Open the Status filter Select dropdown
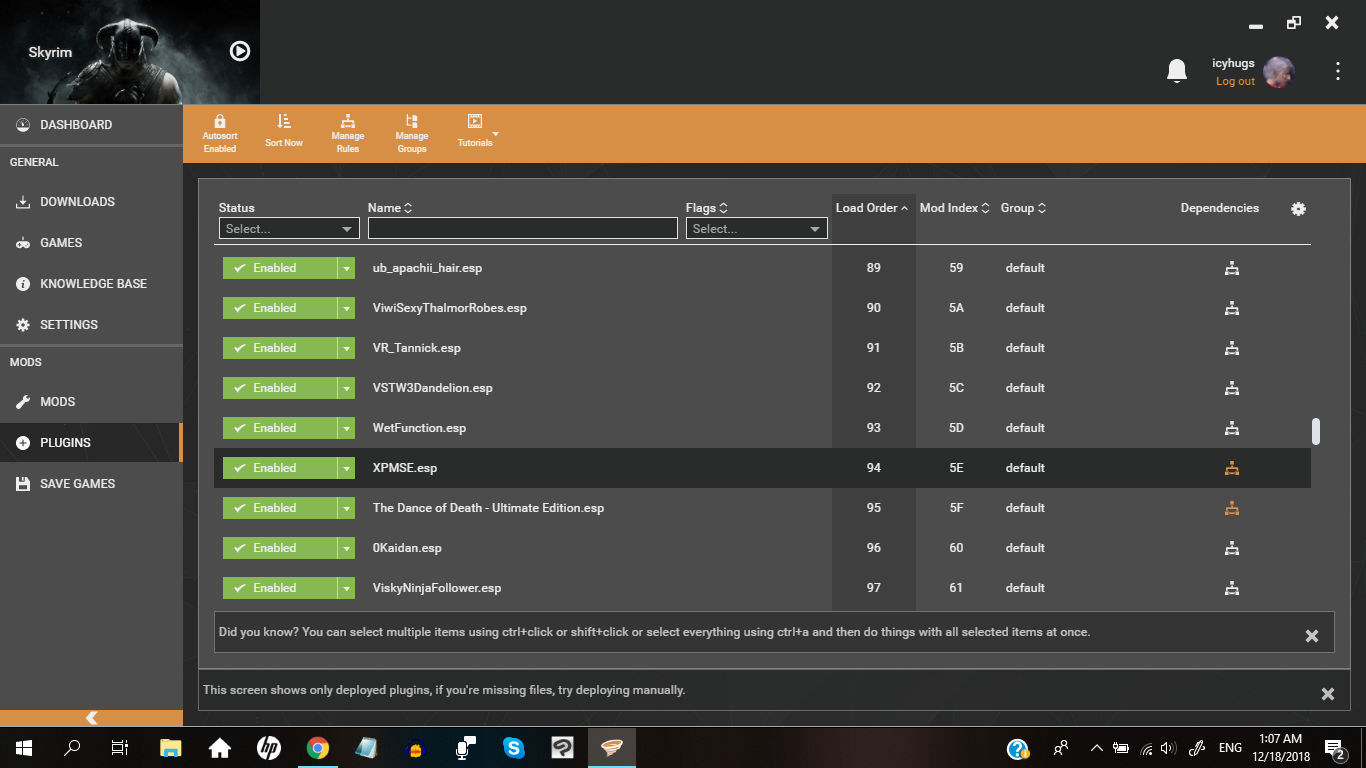 [289, 229]
